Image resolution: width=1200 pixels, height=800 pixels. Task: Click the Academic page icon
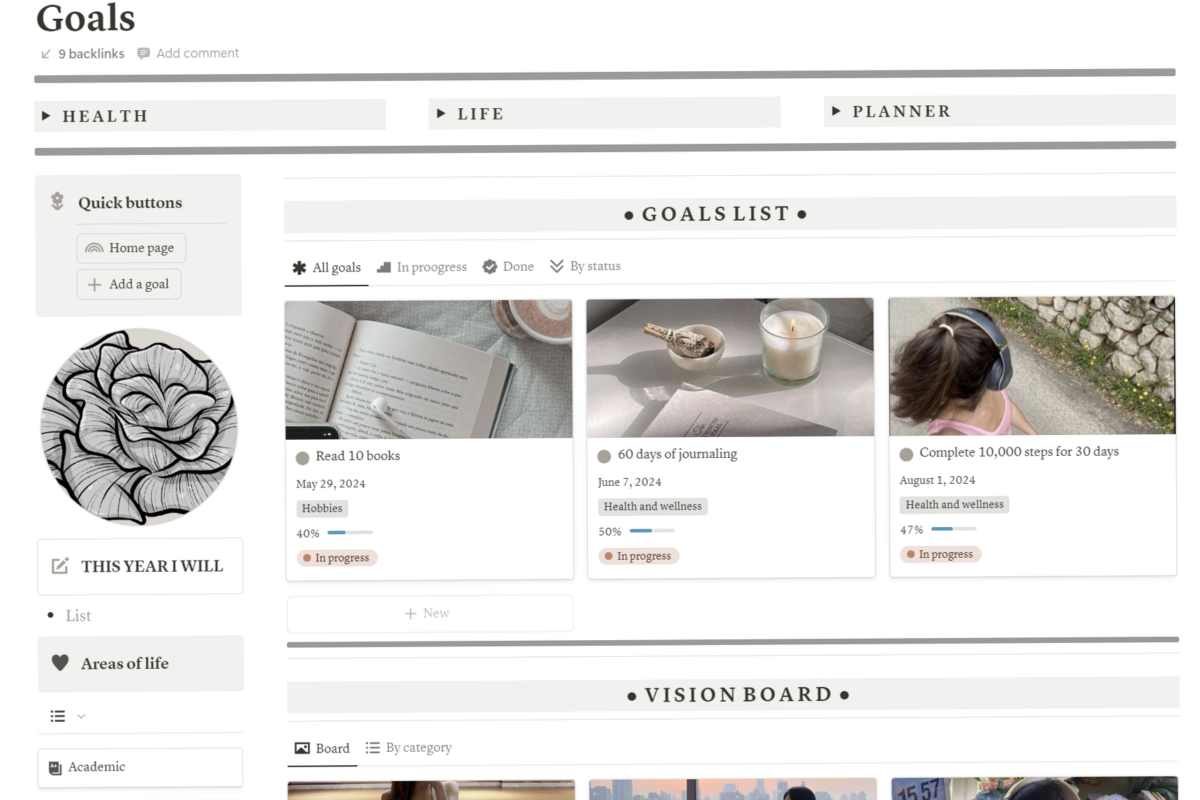click(x=56, y=768)
